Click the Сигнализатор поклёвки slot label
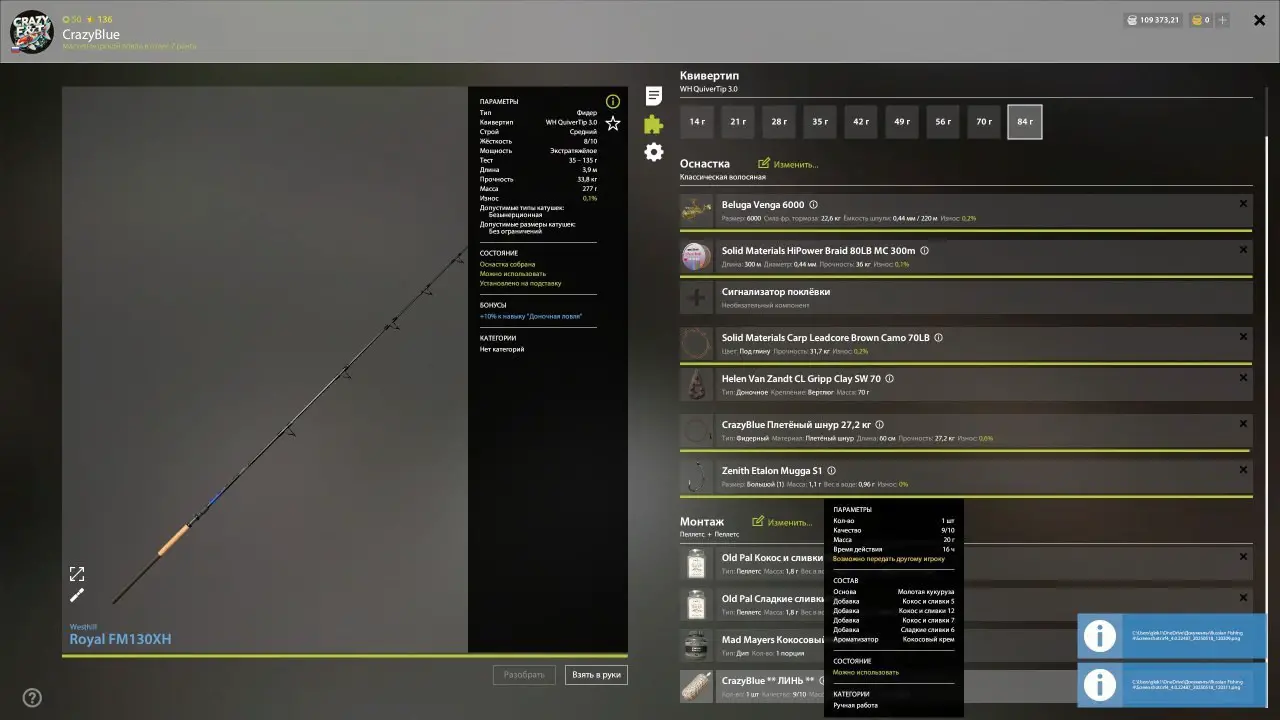 pyautogui.click(x=776, y=292)
